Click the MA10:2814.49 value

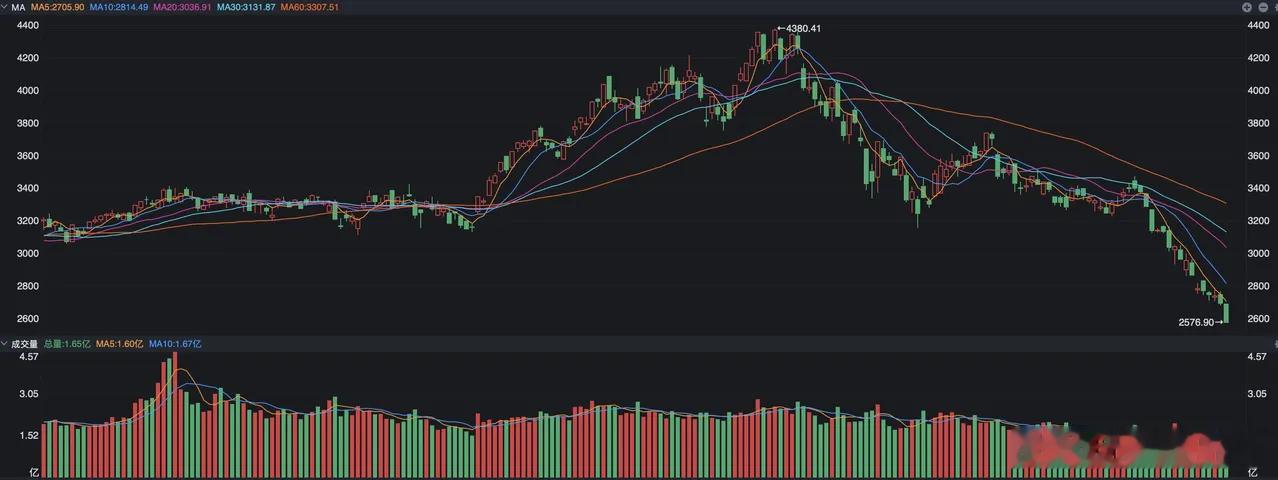tap(119, 7)
